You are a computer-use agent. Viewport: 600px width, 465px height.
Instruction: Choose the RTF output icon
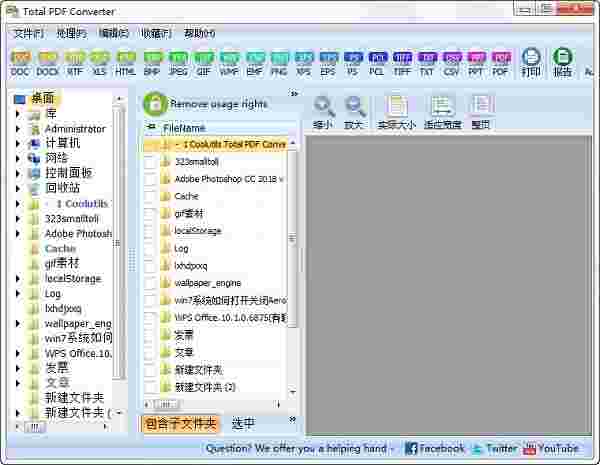coord(75,63)
